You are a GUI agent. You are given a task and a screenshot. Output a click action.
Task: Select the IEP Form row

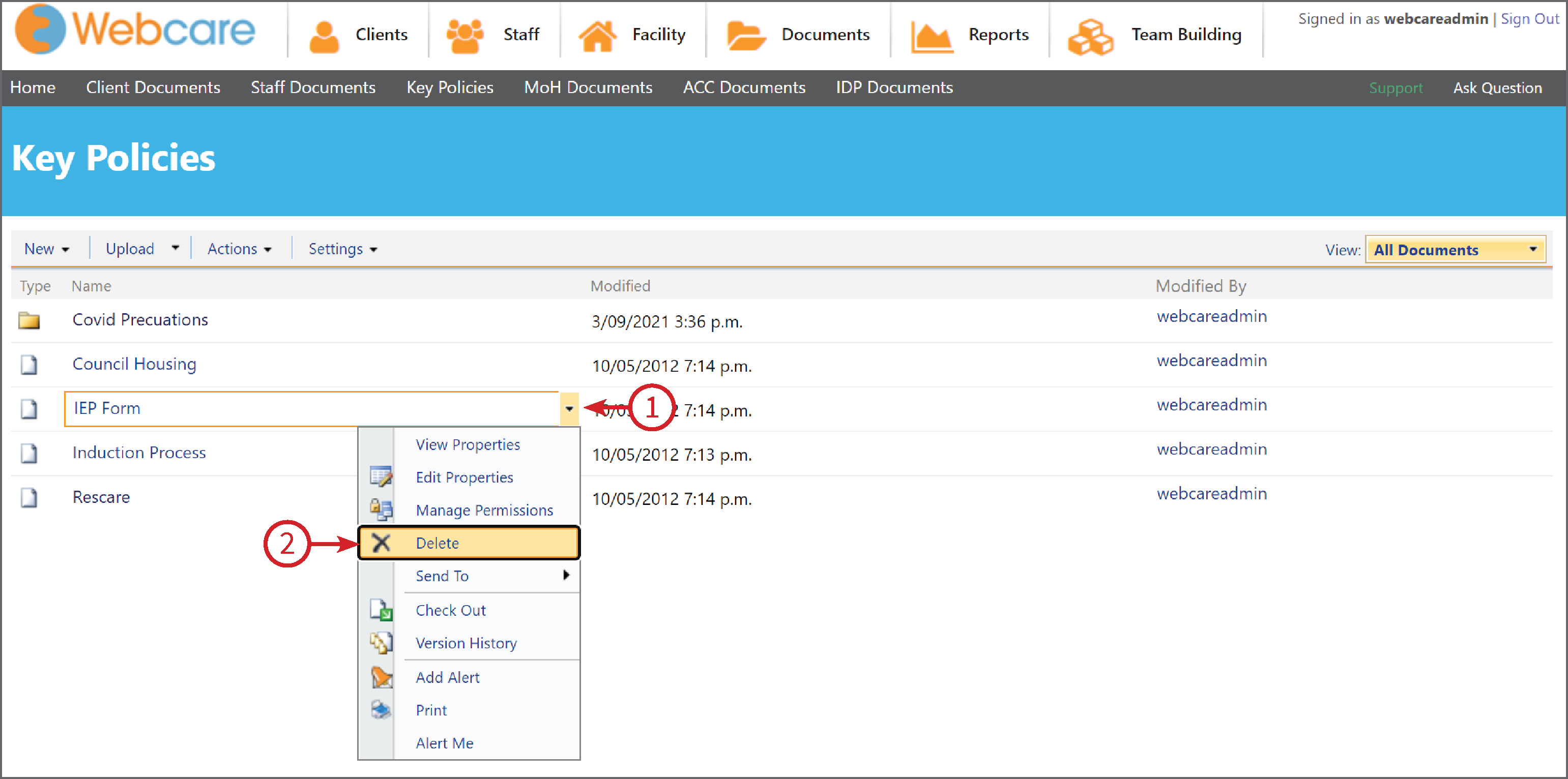106,408
